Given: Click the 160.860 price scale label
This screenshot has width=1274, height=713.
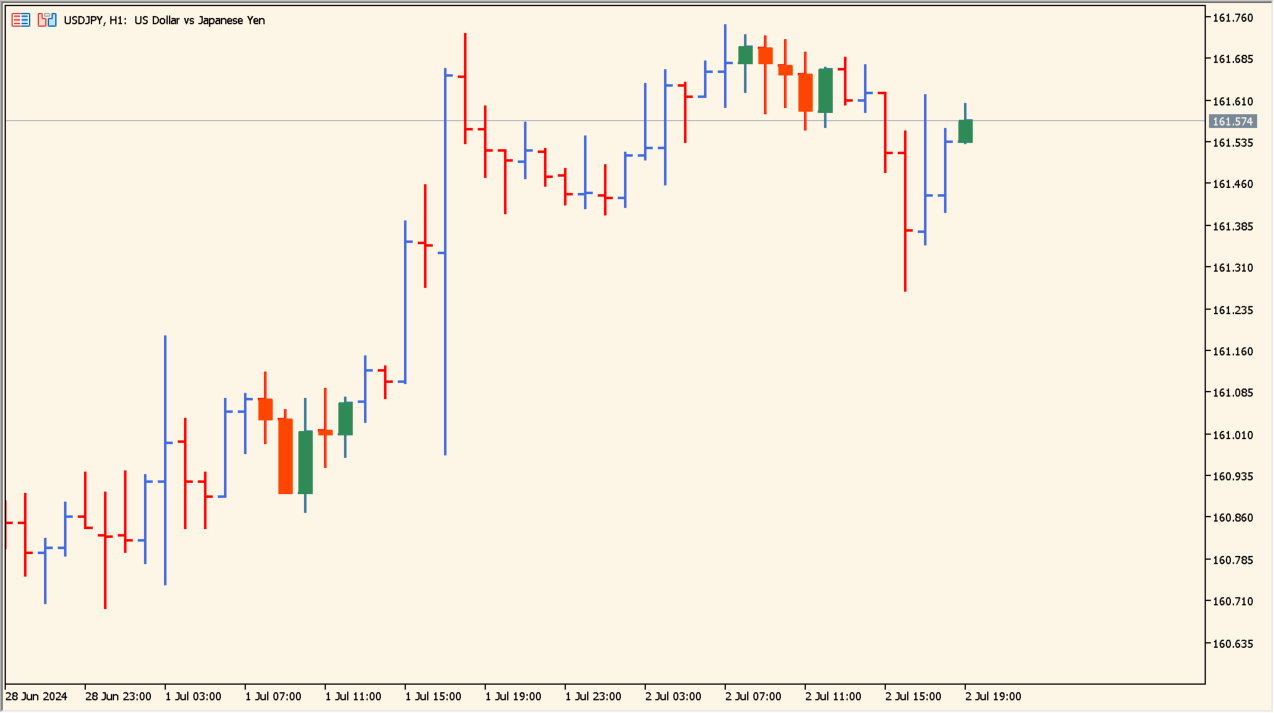Looking at the screenshot, I should tap(1232, 518).
